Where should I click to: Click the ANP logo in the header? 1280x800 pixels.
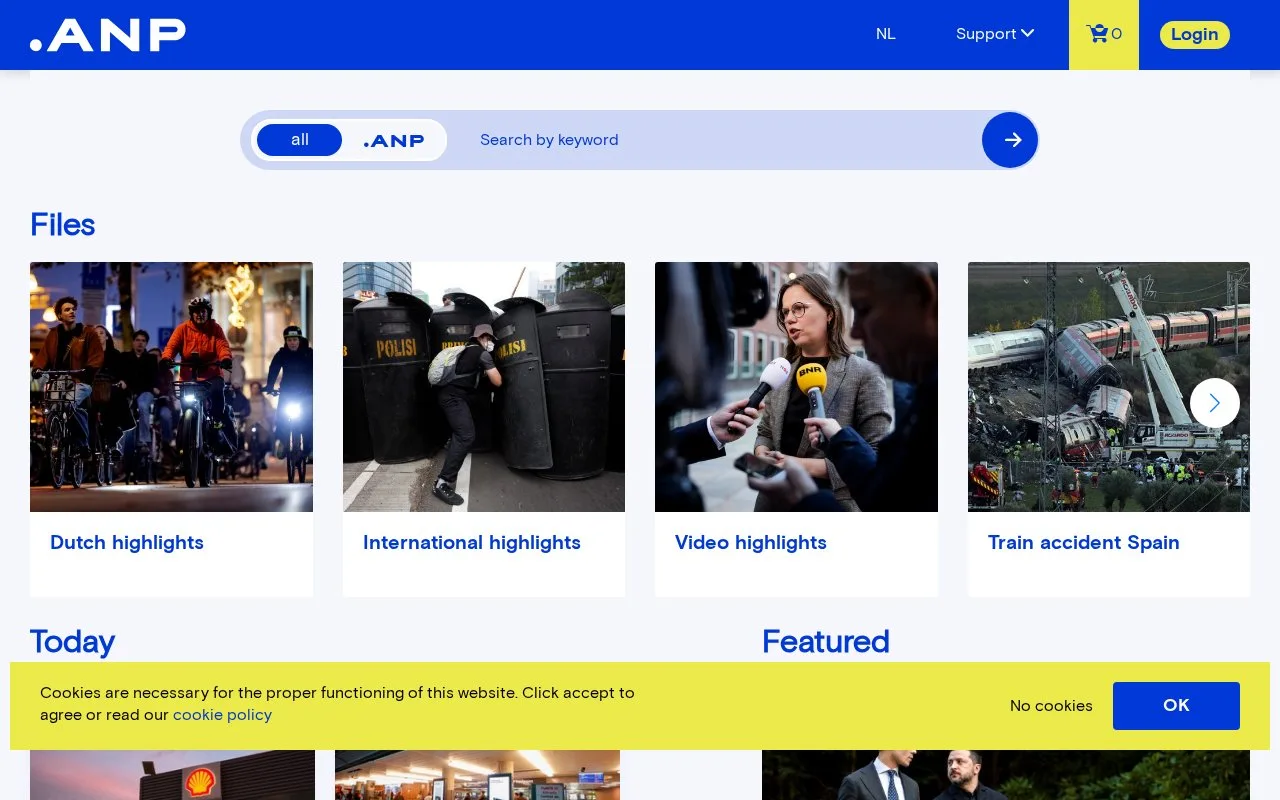tap(108, 35)
